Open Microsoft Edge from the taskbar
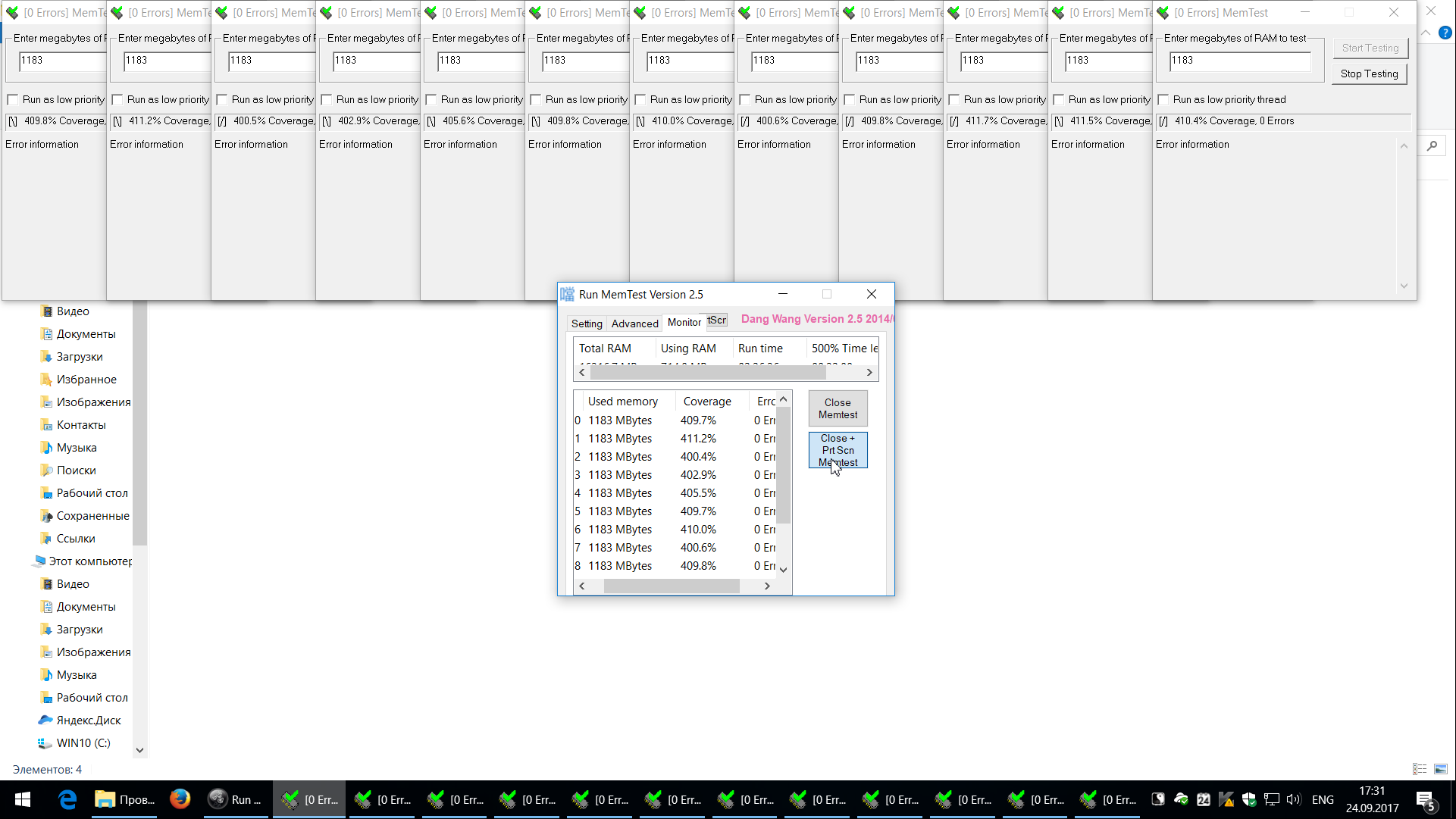The image size is (1456, 819). click(68, 799)
